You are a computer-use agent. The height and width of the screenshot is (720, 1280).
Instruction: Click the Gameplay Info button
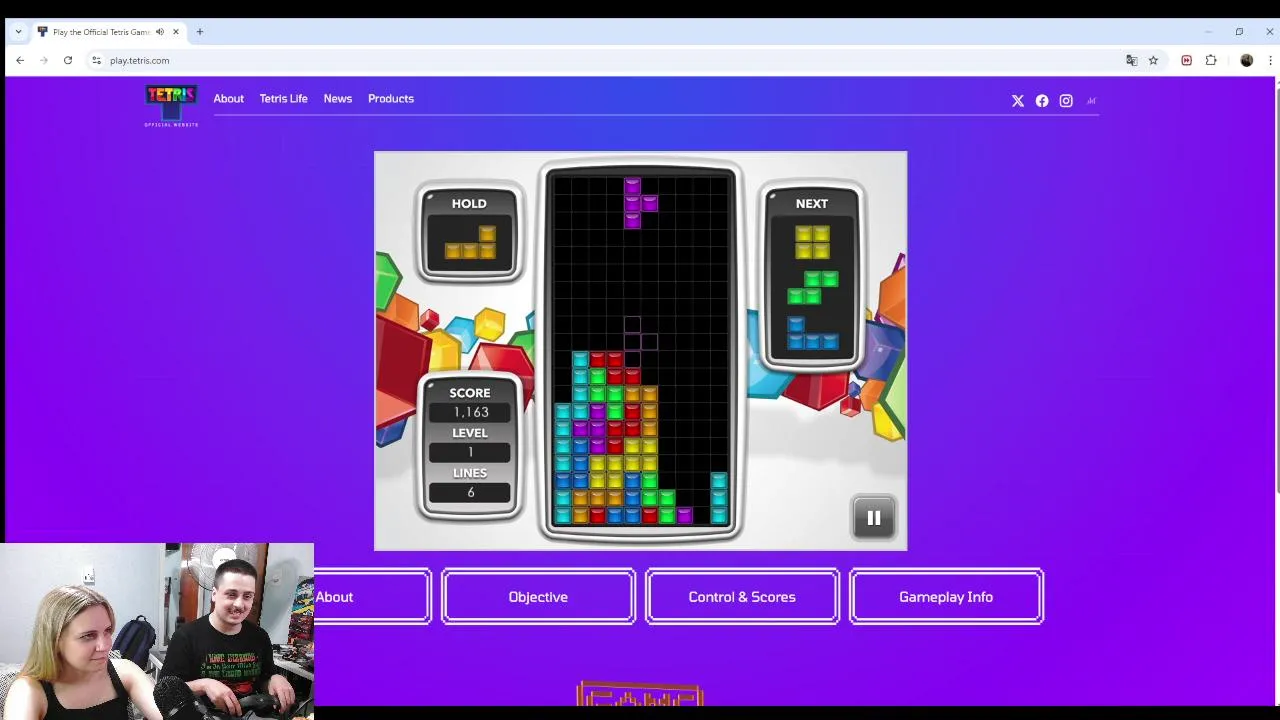[946, 597]
